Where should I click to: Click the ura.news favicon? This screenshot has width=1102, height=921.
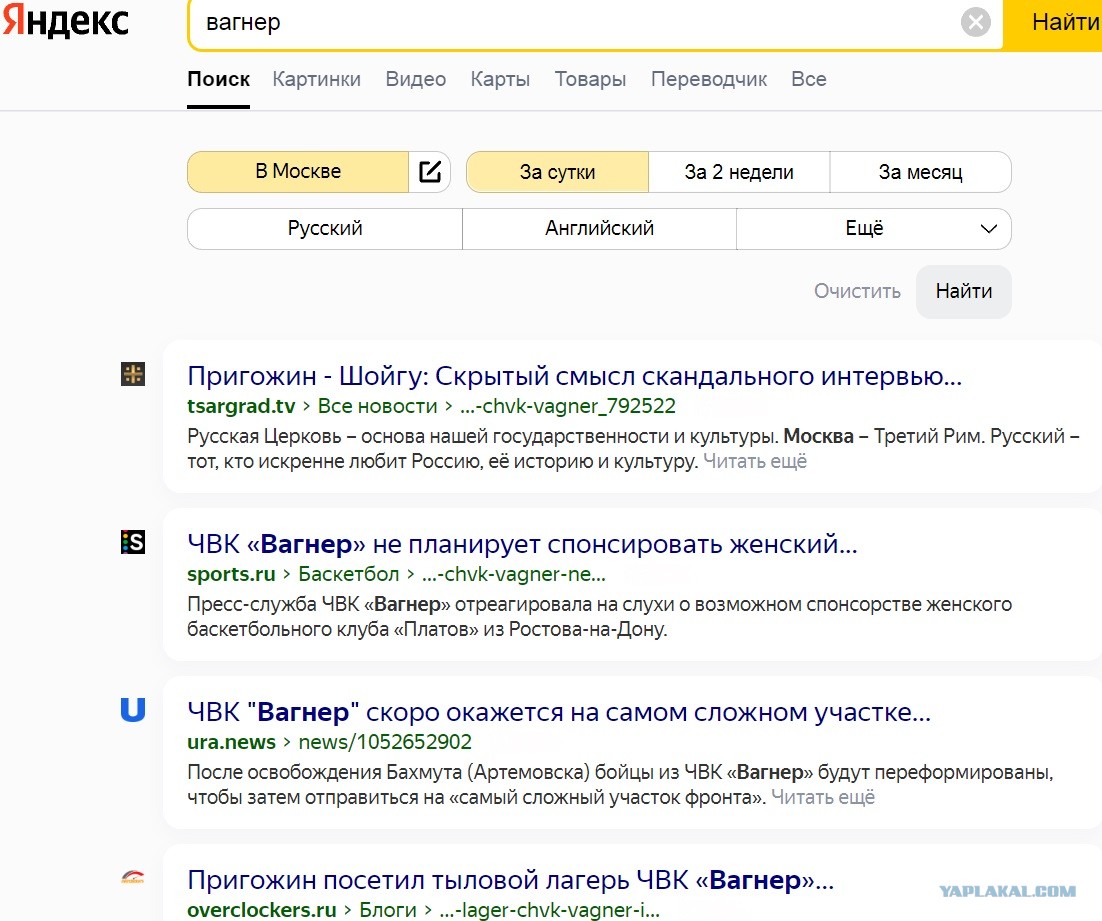pos(133,710)
